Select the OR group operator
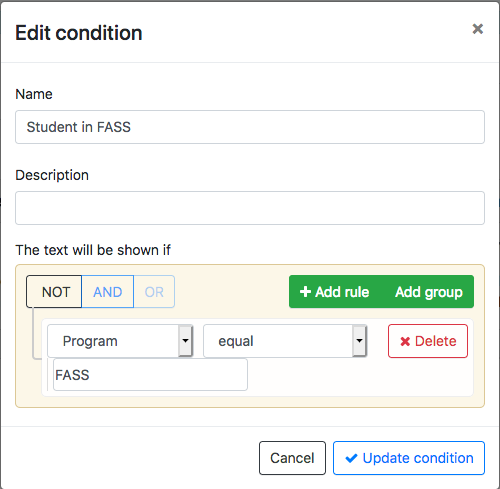The height and width of the screenshot is (489, 500). (x=154, y=292)
